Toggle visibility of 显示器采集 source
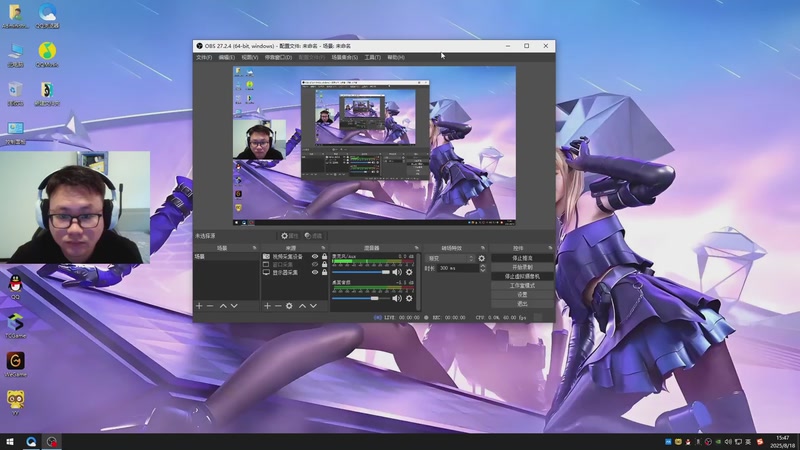This screenshot has height=450, width=800. point(315,272)
